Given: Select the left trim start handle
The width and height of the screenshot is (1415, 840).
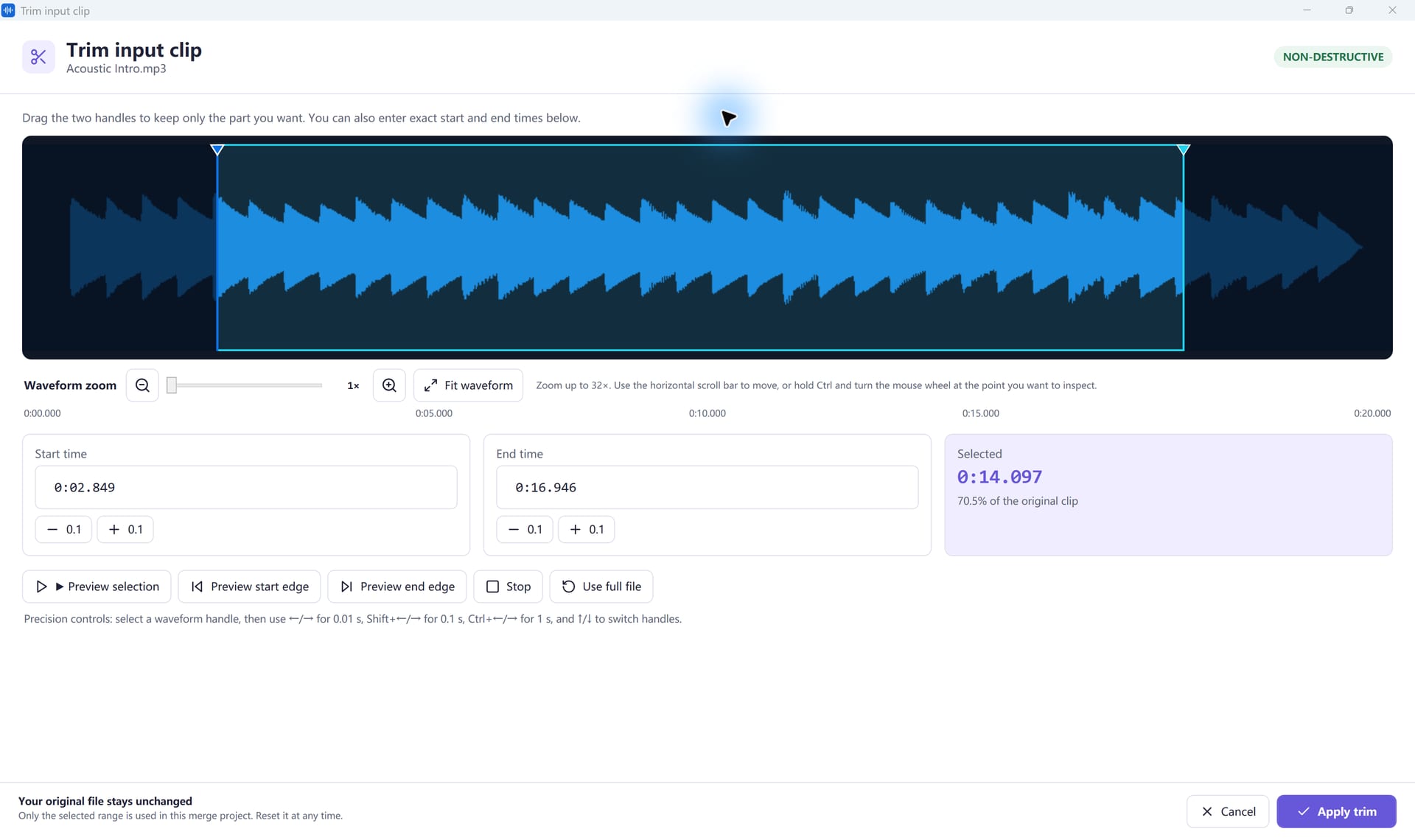Looking at the screenshot, I should point(217,150).
